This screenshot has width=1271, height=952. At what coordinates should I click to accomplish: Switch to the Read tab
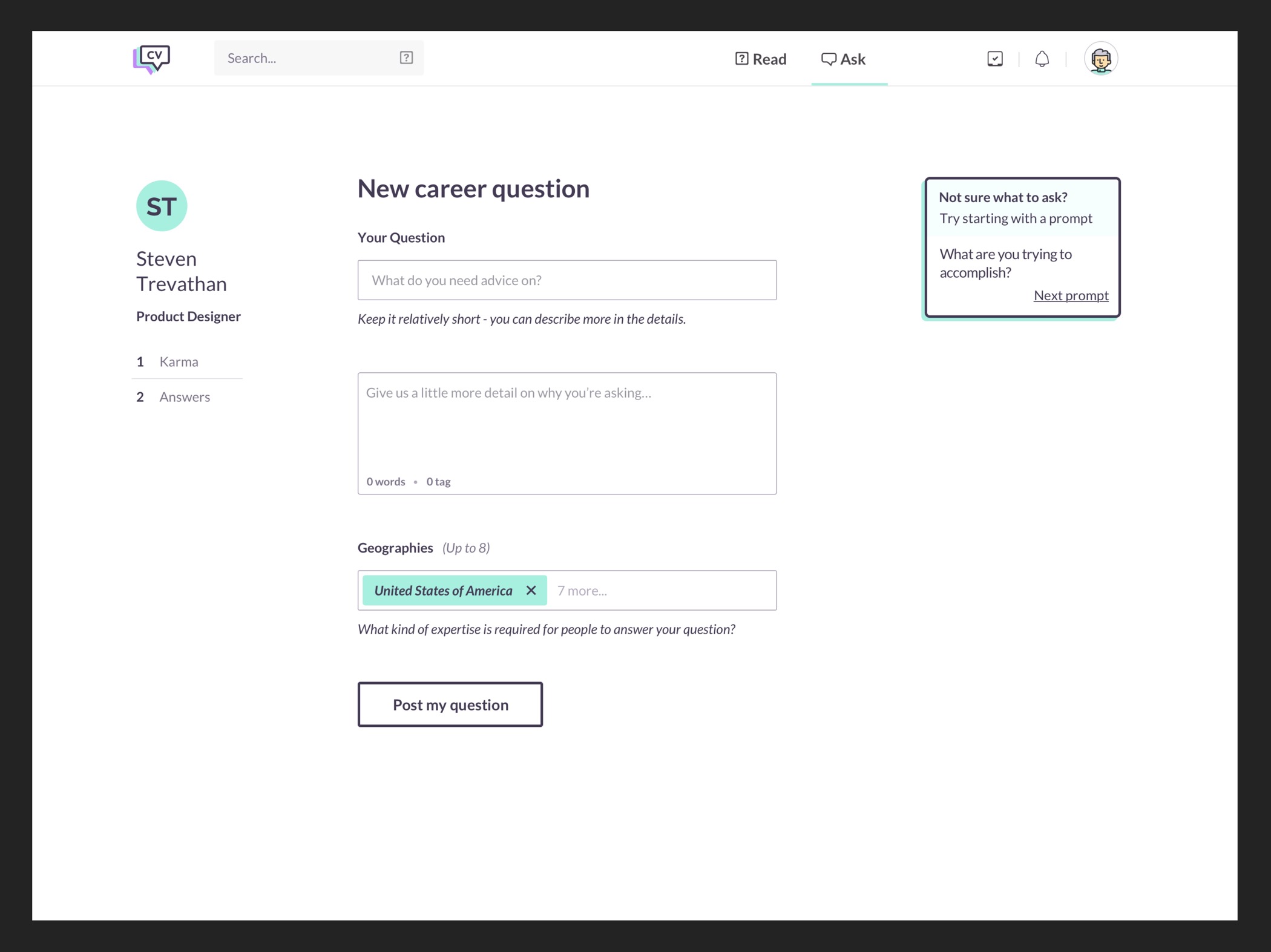click(x=761, y=59)
